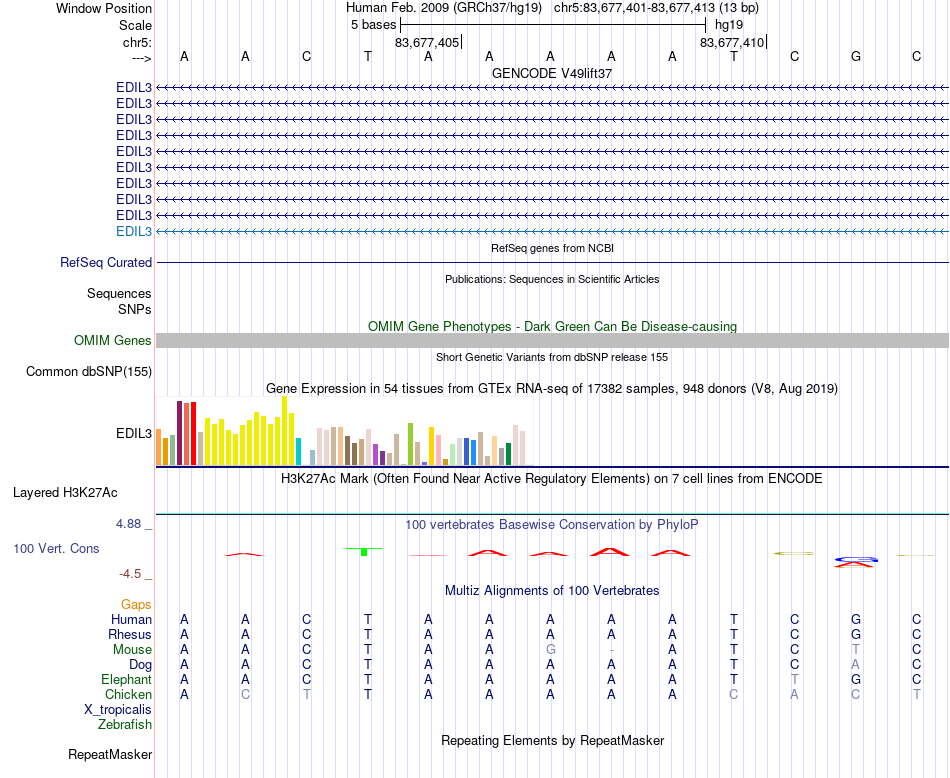Open Publications: Sequences in Scientific Articles title
This screenshot has width=950, height=778.
pos(552,279)
